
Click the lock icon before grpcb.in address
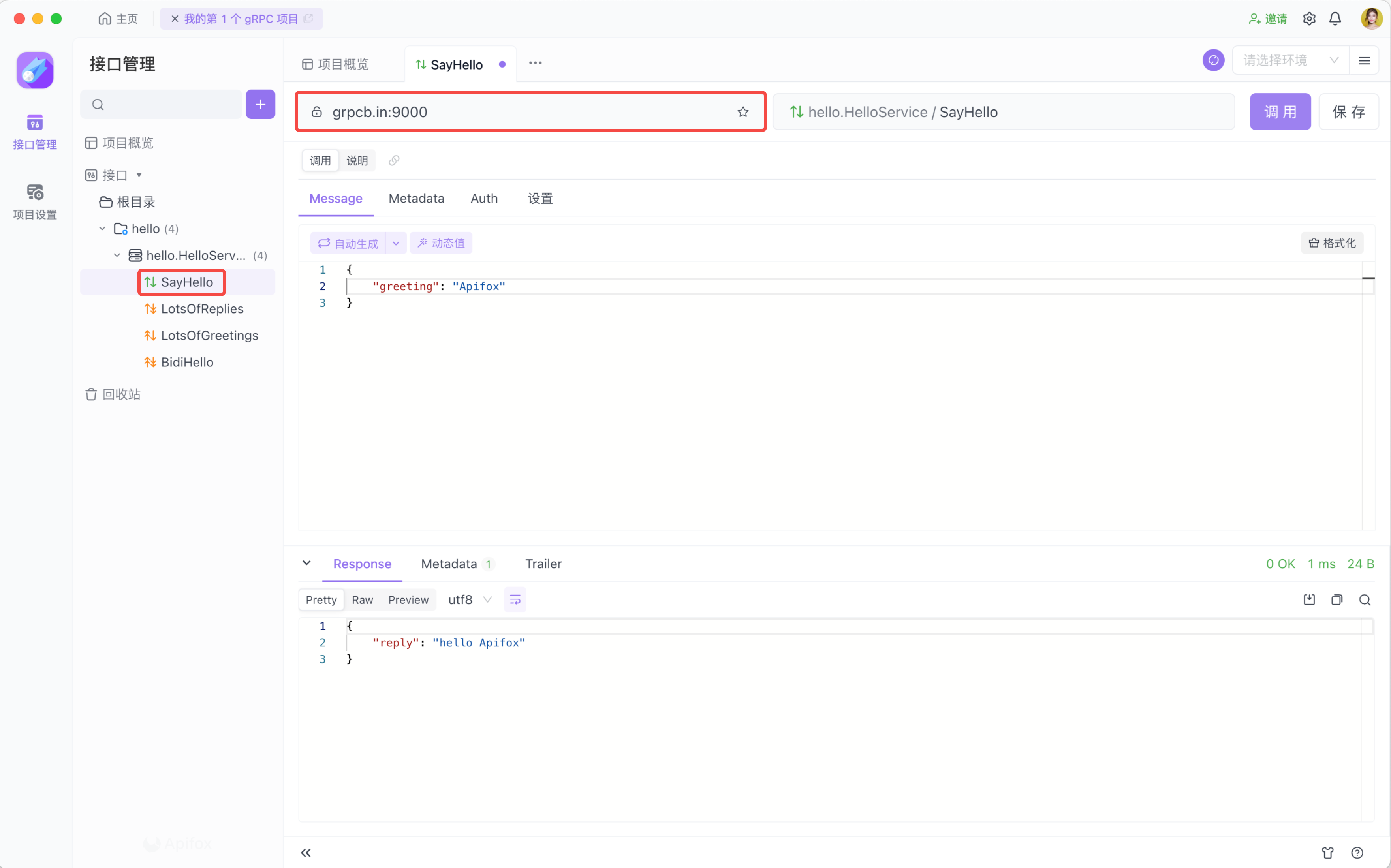pyautogui.click(x=317, y=112)
